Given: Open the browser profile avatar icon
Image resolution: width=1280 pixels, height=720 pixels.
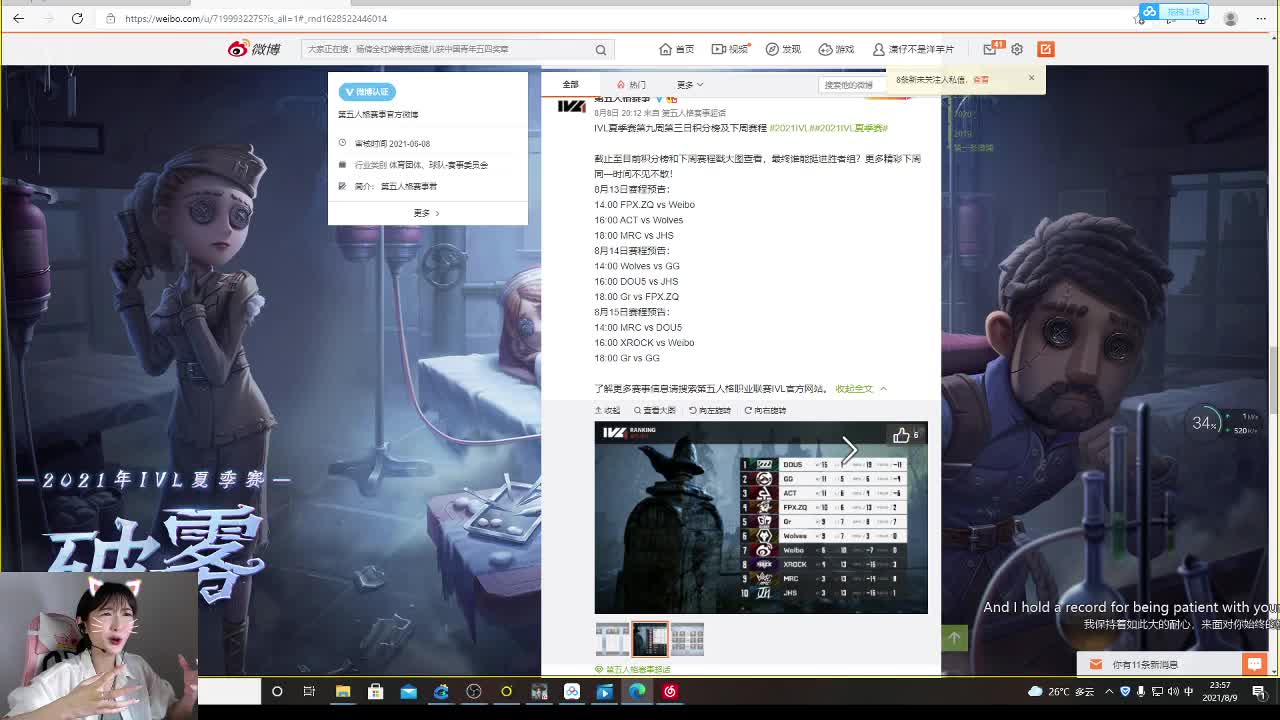Looking at the screenshot, I should 1230,18.
